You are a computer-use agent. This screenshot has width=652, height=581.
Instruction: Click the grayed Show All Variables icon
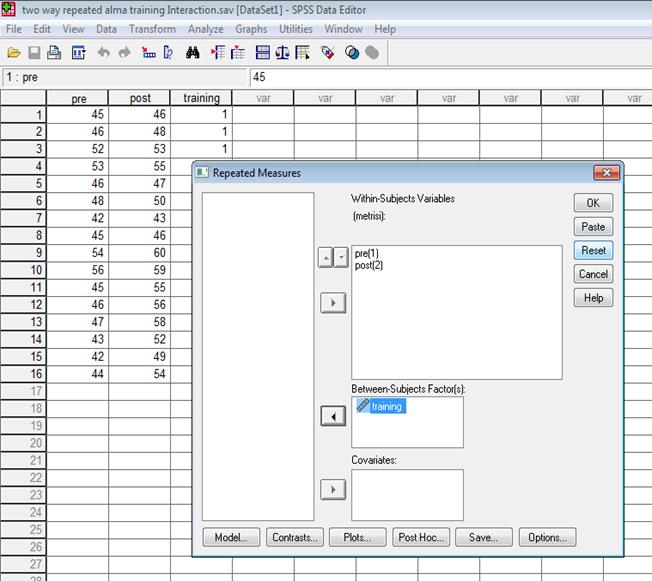click(372, 53)
